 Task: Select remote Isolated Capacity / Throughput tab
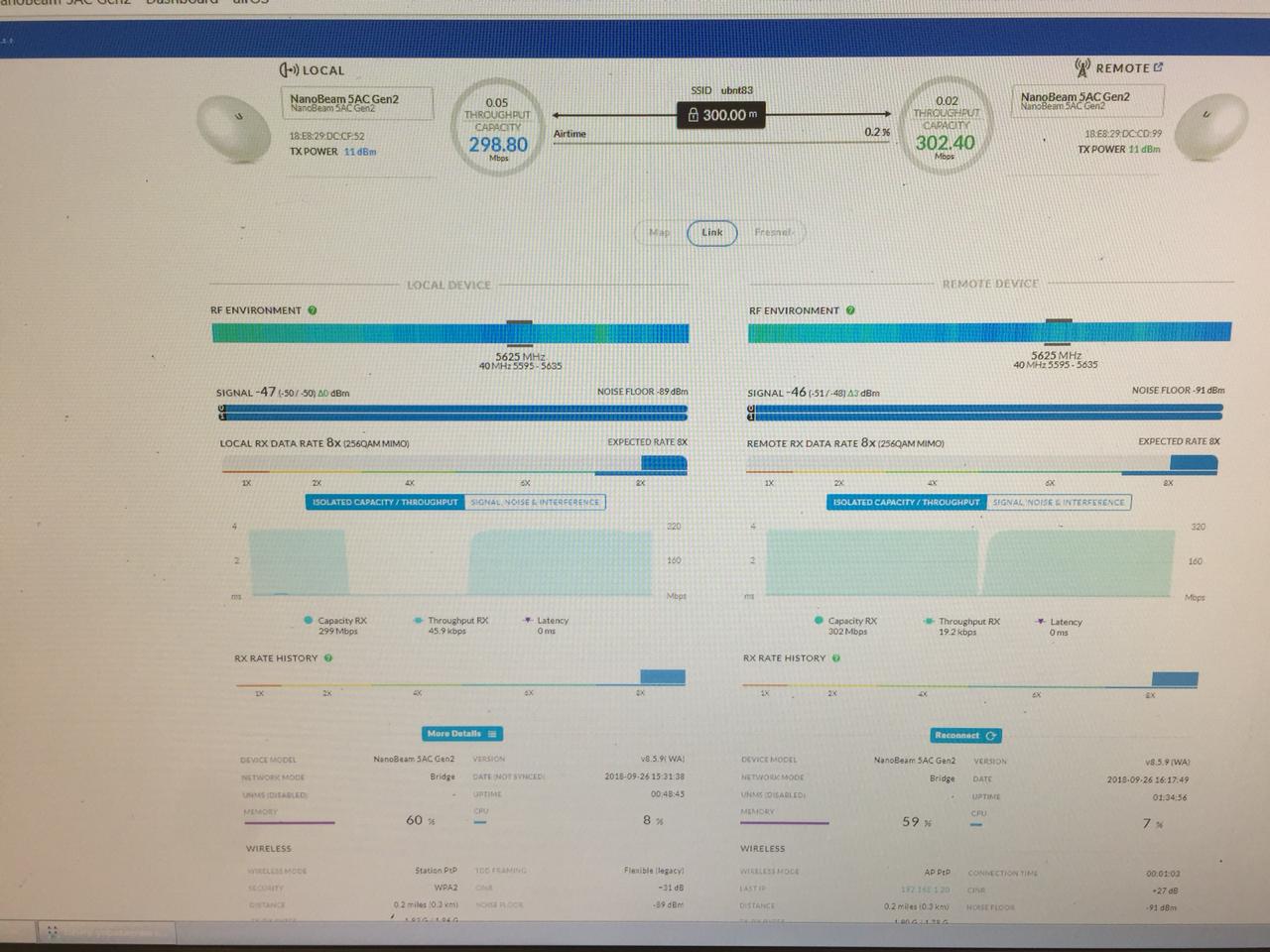pos(906,502)
